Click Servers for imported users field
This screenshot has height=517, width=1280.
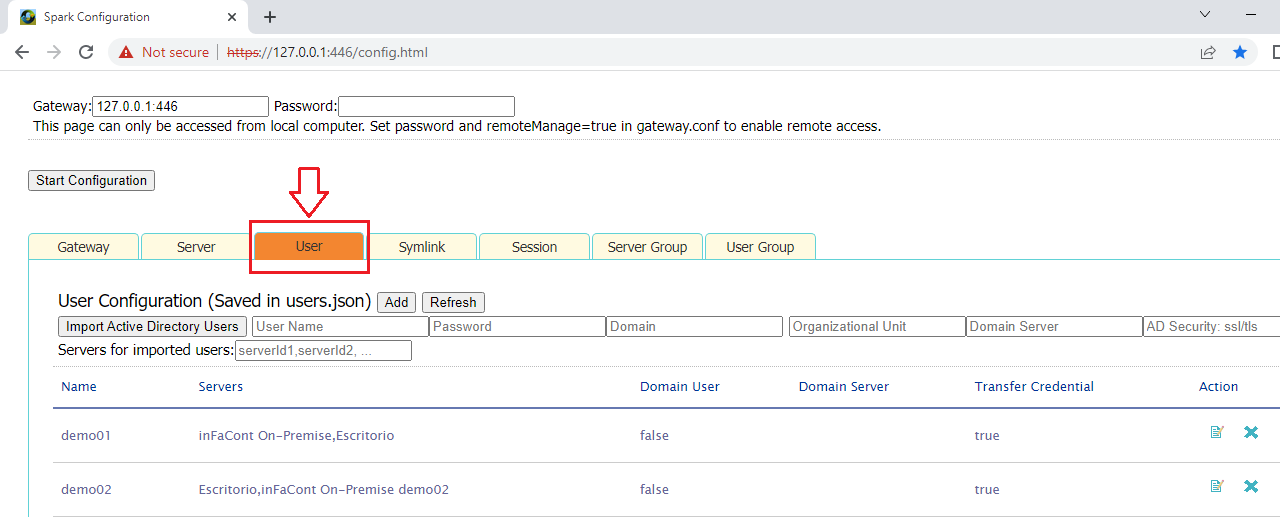click(323, 350)
